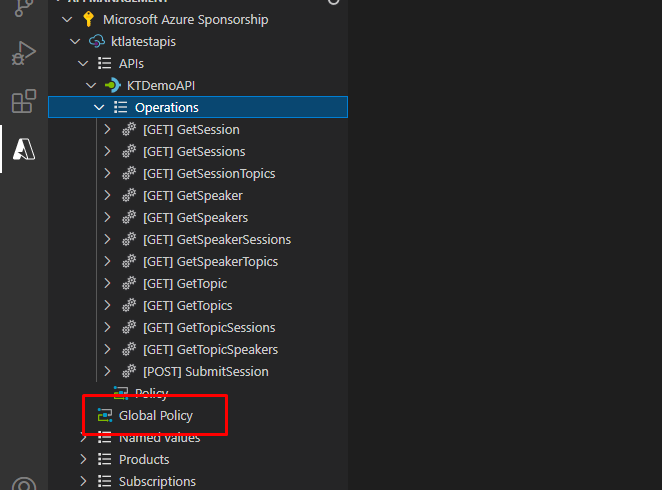Click the cloud icon next to ktlatestapis
Image resolution: width=662 pixels, height=490 pixels.
click(x=97, y=42)
